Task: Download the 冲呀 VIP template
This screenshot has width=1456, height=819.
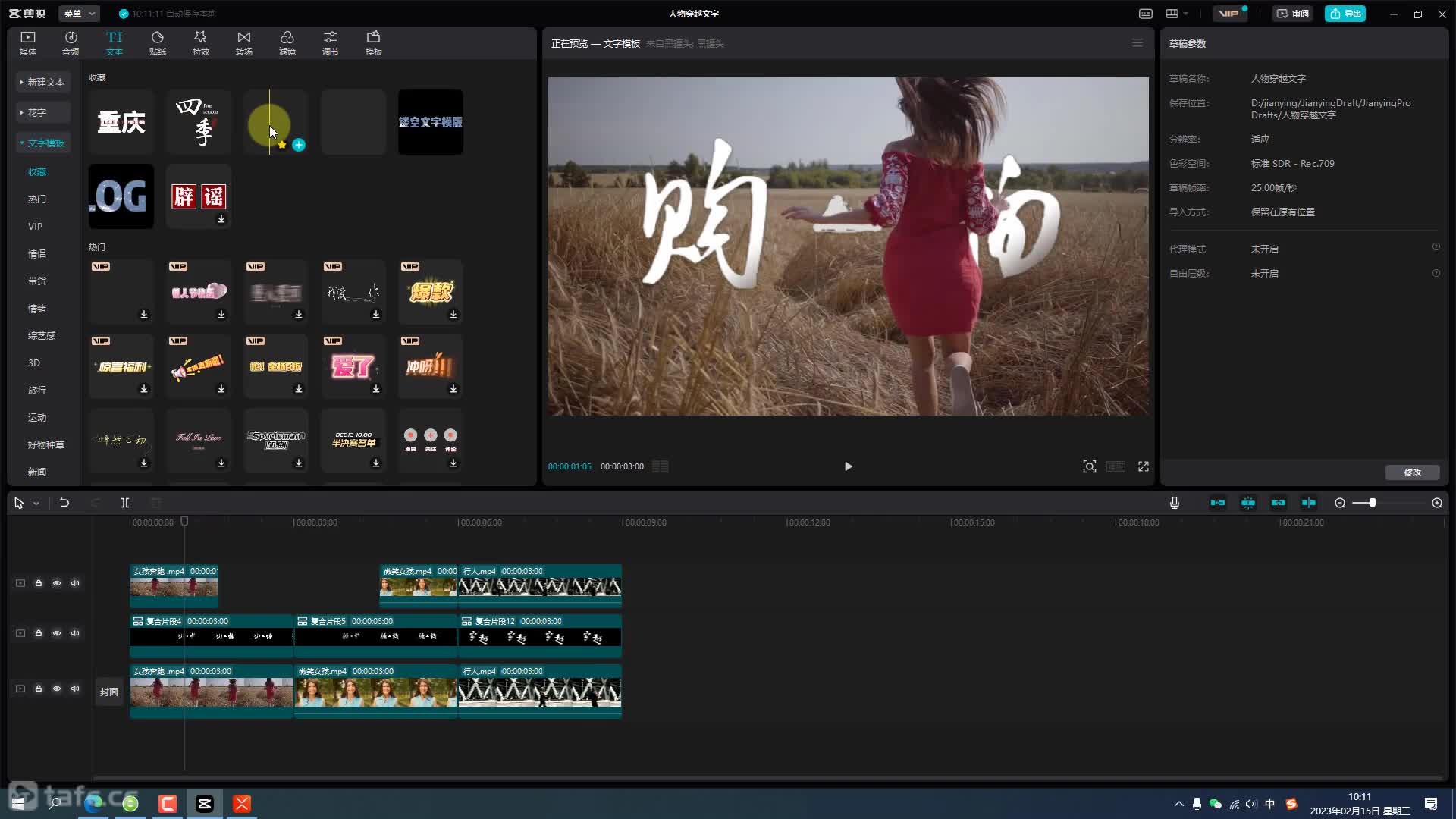Action: coord(453,389)
